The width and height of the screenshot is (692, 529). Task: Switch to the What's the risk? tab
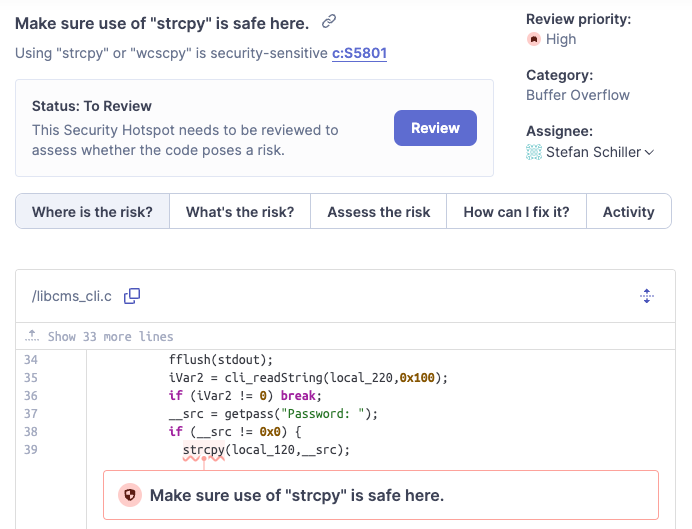pyautogui.click(x=240, y=212)
